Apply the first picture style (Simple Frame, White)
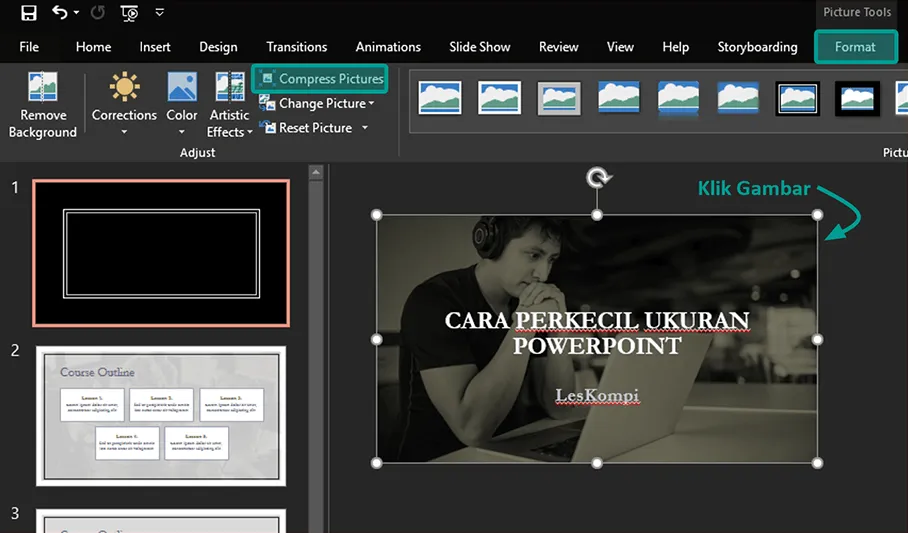This screenshot has width=908, height=533. click(x=440, y=97)
